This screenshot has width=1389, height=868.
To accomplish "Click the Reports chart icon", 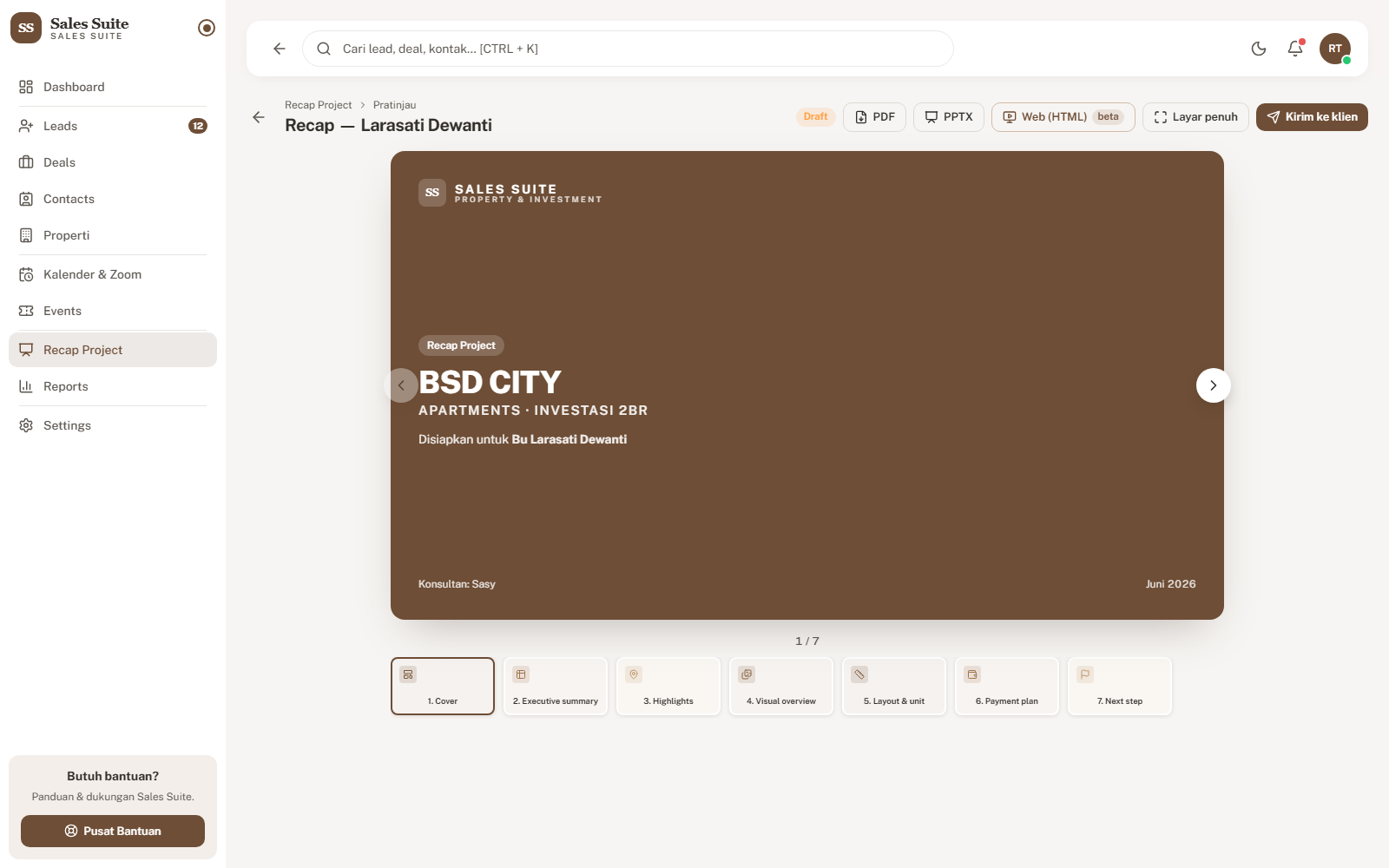I will click(26, 386).
